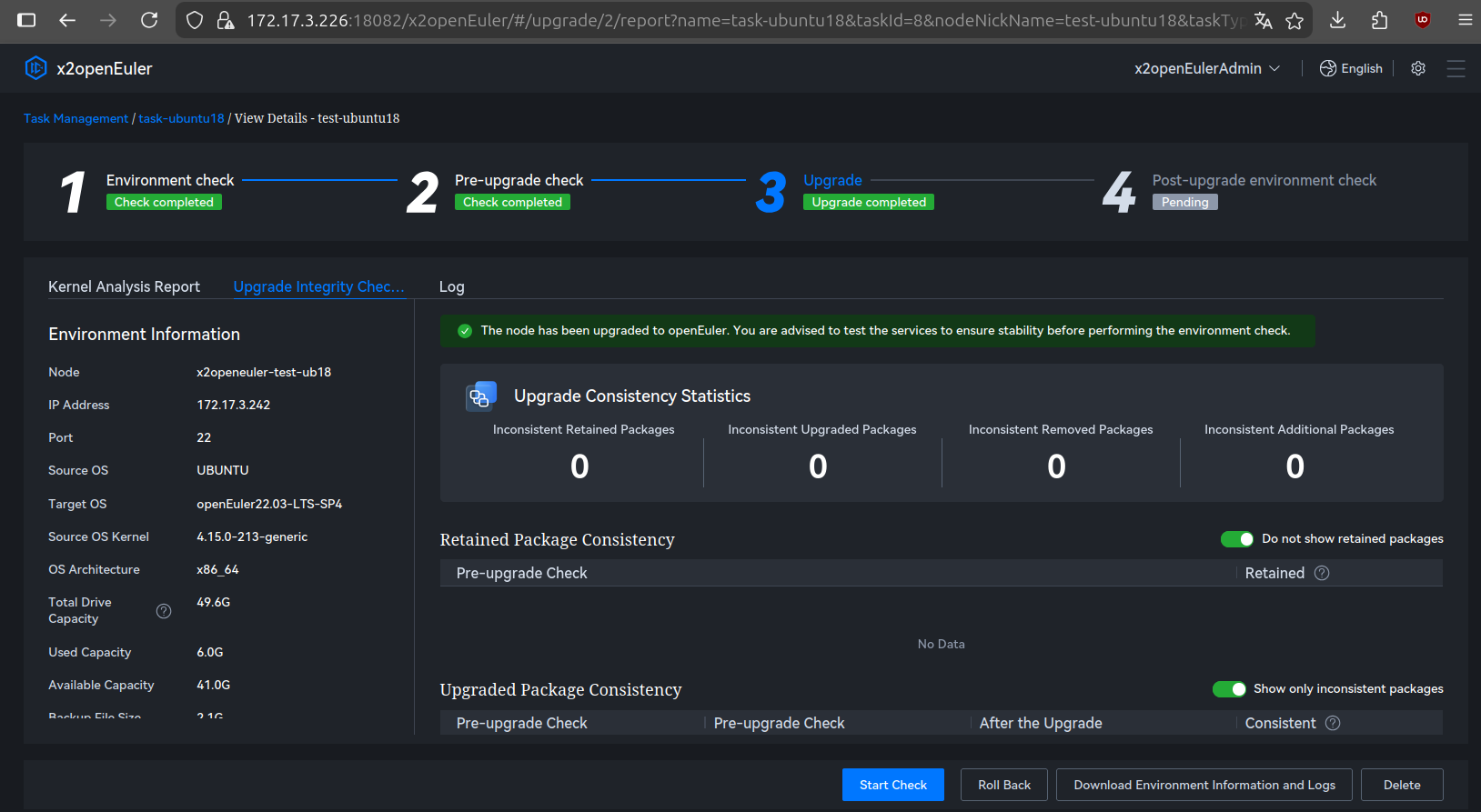
Task: Reload the page with browser refresh
Action: click(149, 20)
